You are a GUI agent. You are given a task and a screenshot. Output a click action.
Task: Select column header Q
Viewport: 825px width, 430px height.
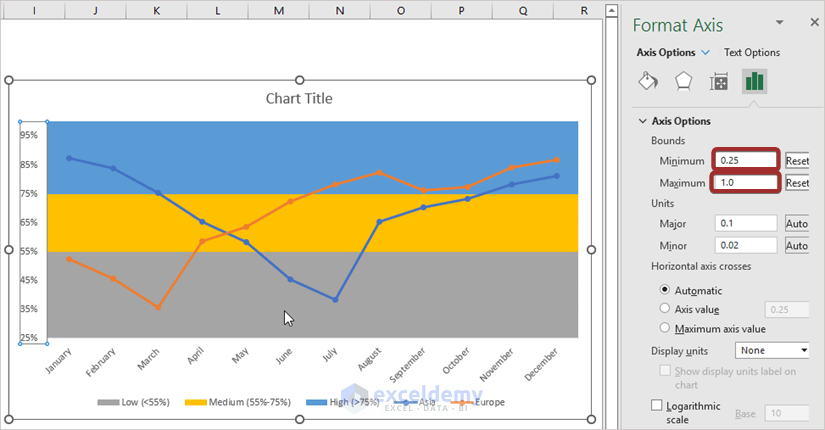(x=523, y=10)
